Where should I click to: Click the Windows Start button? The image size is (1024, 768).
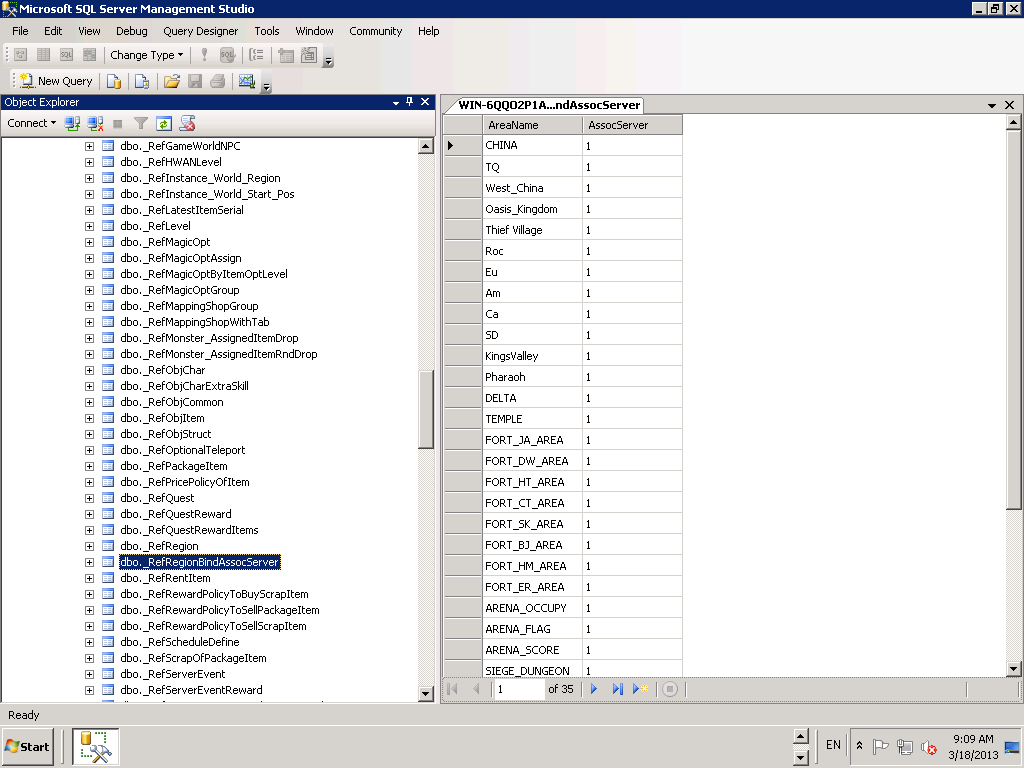point(27,746)
